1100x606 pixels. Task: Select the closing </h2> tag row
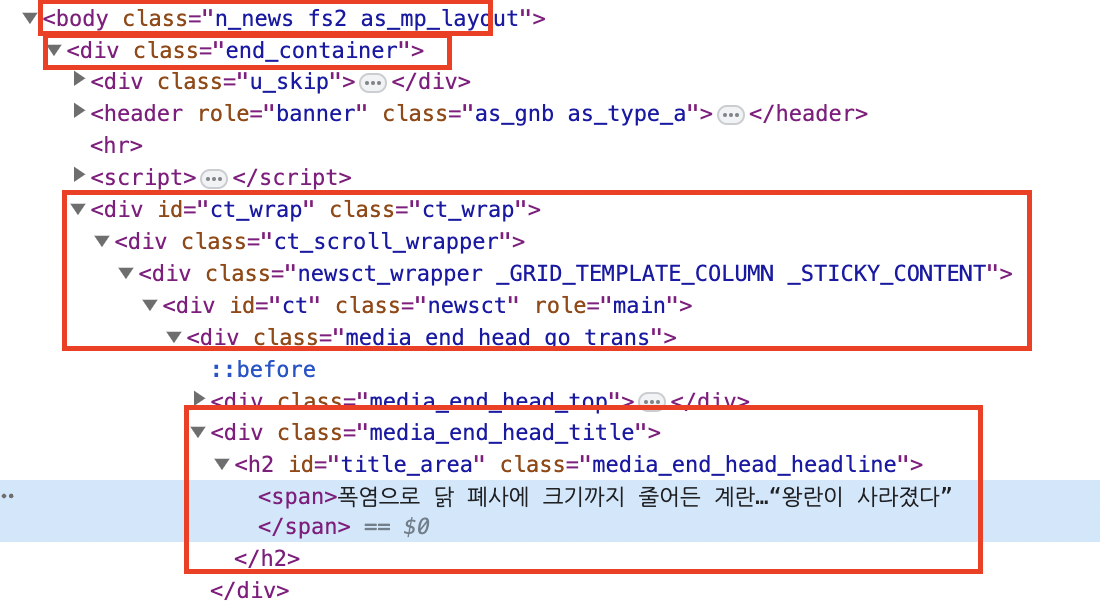(x=267, y=558)
